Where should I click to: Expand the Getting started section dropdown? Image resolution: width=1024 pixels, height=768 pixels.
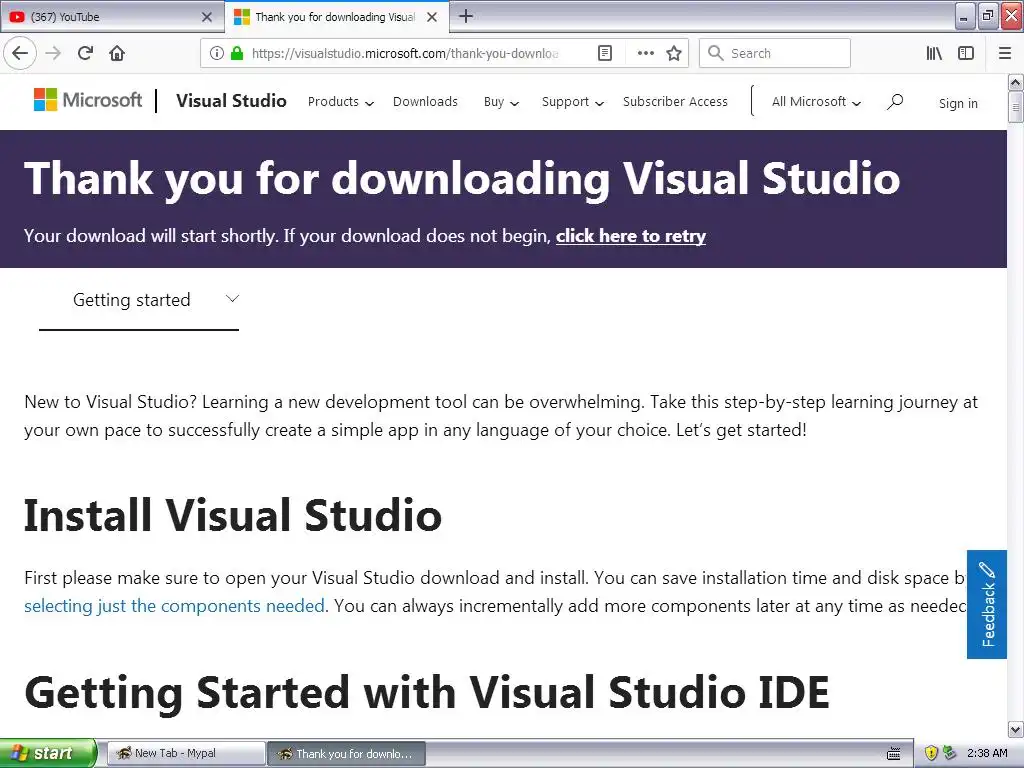tap(138, 300)
